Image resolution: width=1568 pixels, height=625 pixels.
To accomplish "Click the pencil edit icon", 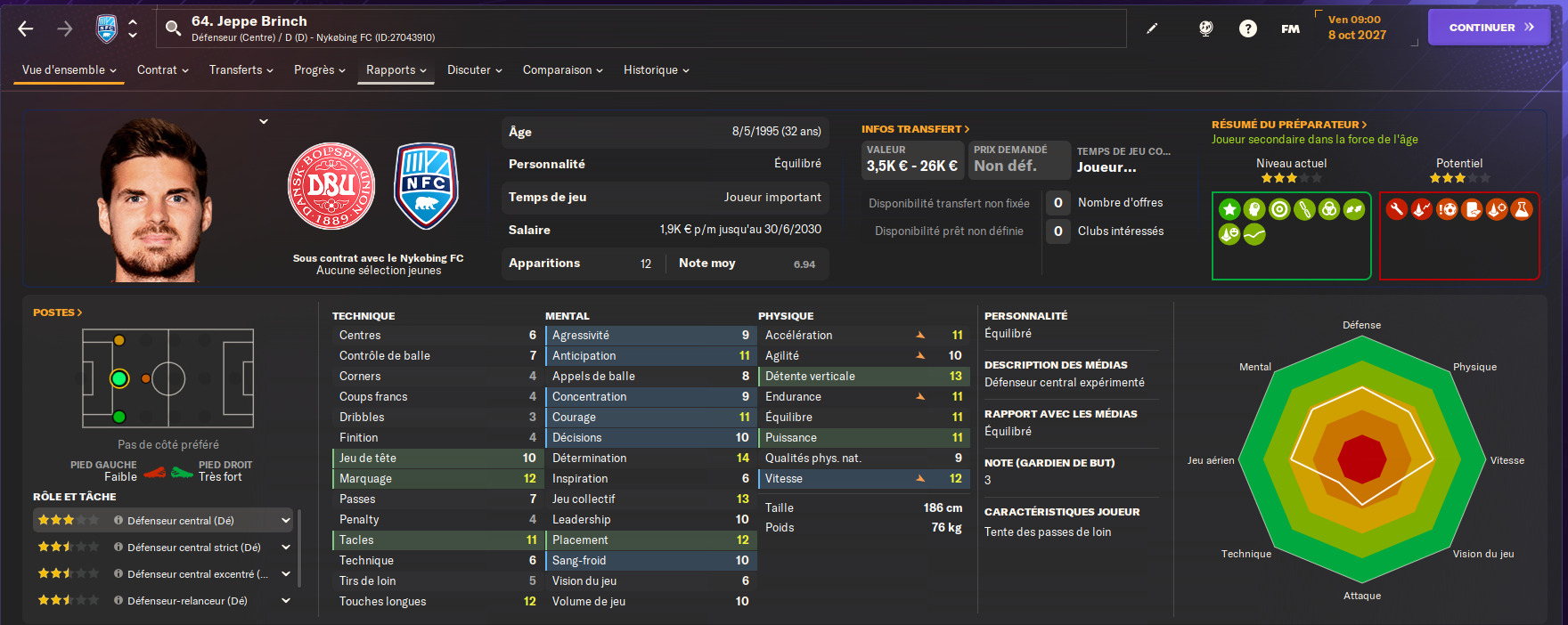I will coord(1152,28).
